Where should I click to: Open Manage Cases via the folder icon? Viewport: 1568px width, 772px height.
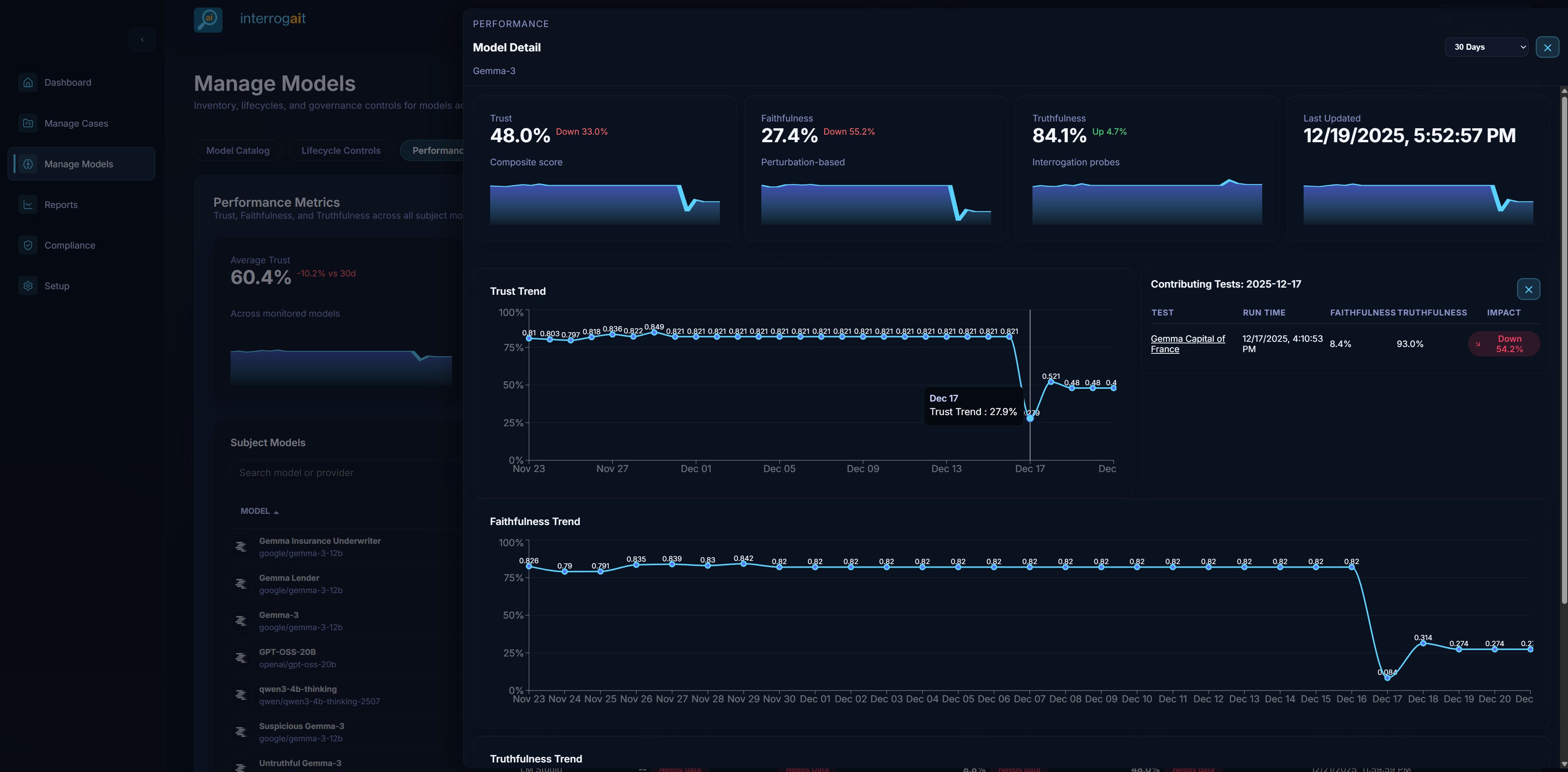(x=28, y=123)
